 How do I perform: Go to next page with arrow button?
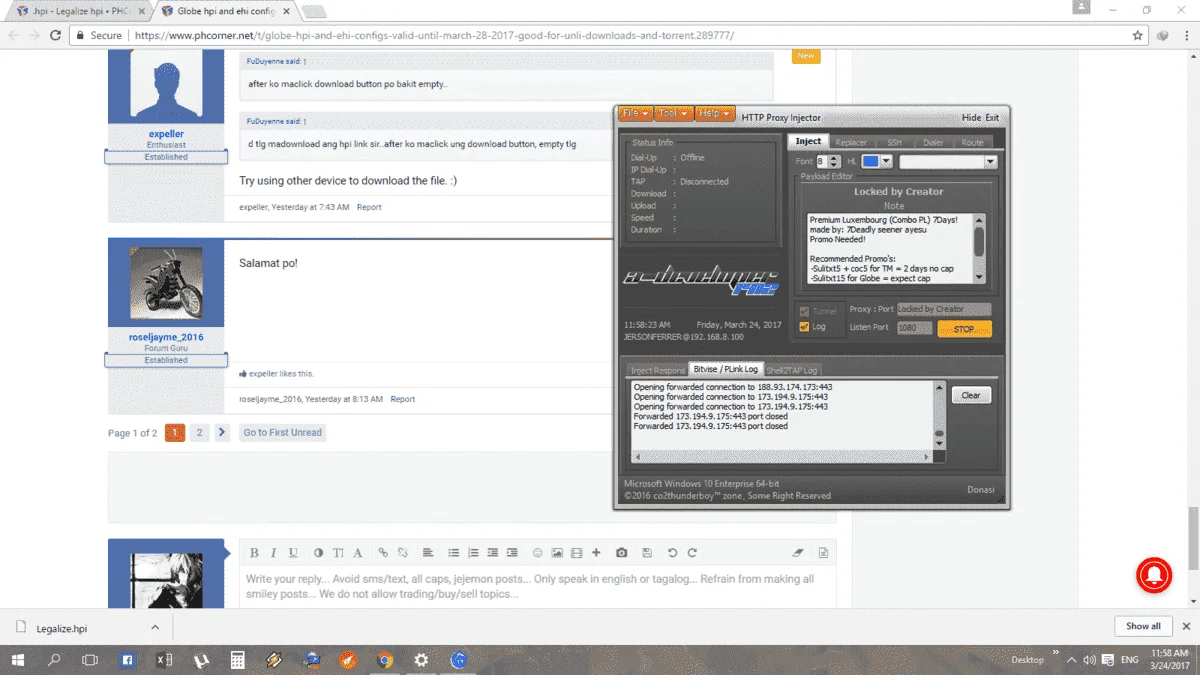222,433
